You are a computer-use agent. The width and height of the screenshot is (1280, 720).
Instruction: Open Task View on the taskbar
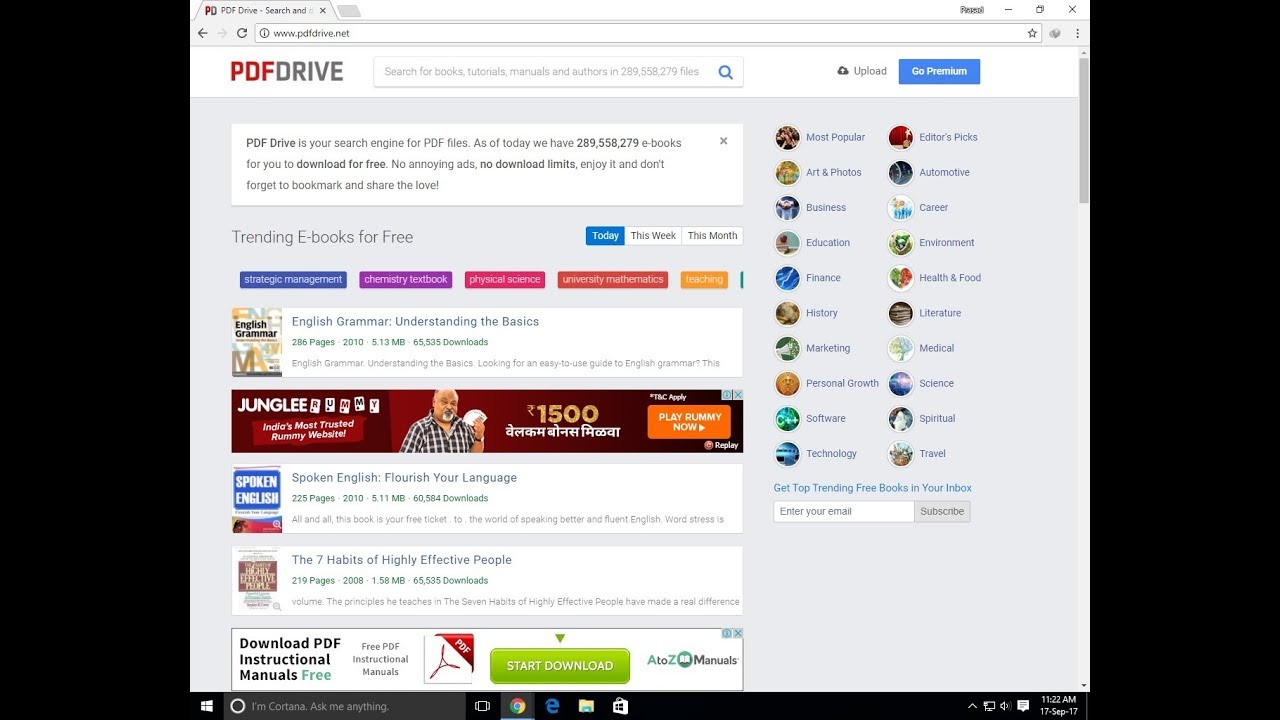pos(482,706)
